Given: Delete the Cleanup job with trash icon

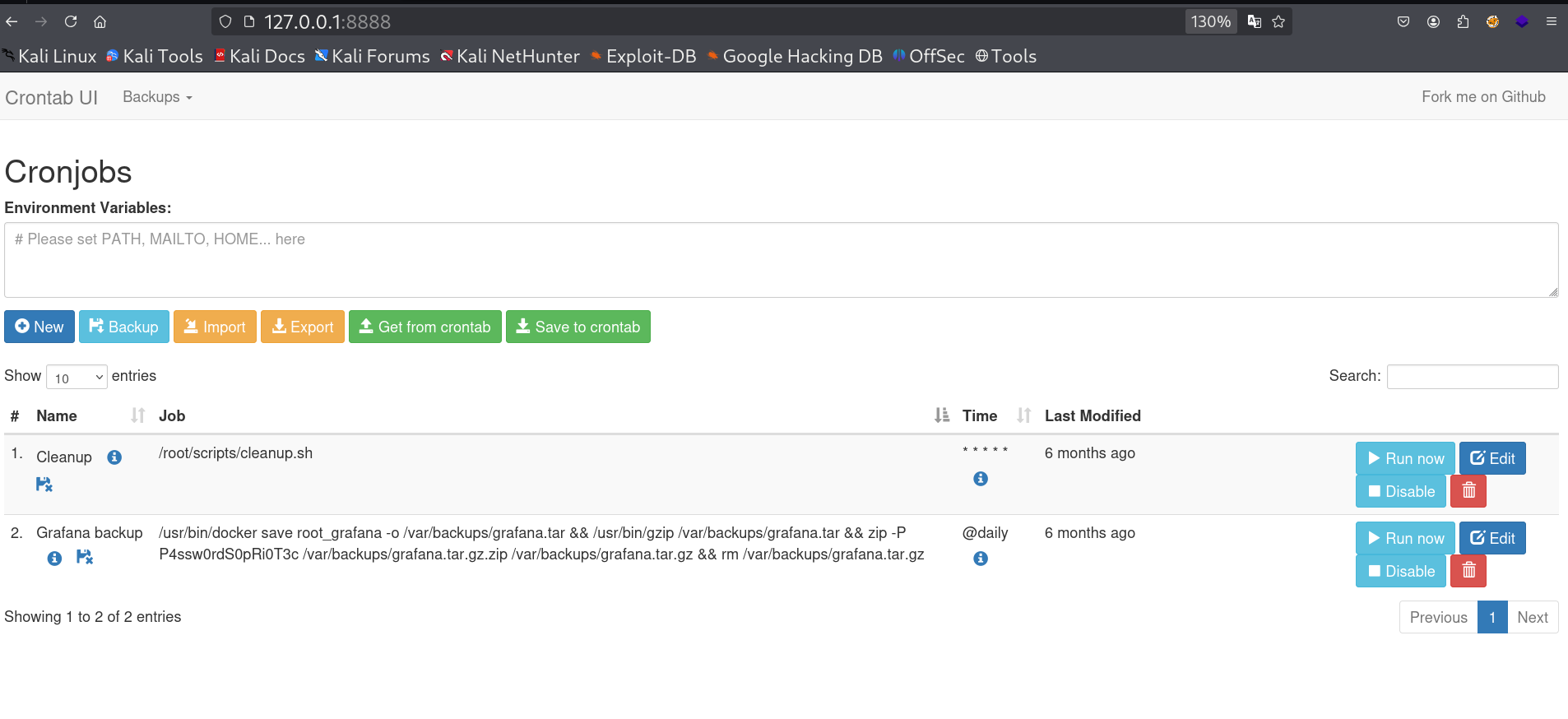Looking at the screenshot, I should [1468, 491].
